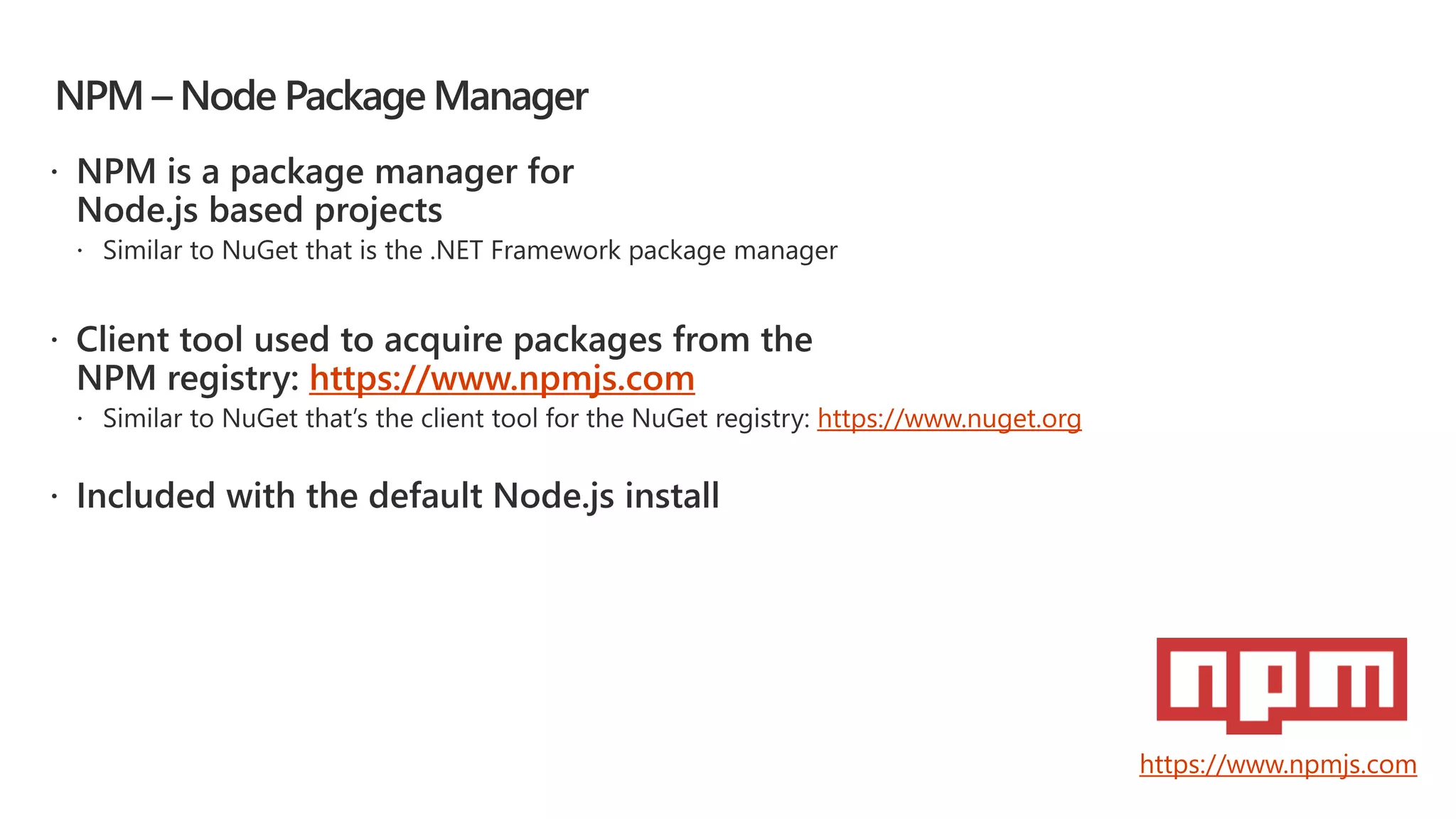Click the npmjs.com link under the npm logo

coord(1278,764)
